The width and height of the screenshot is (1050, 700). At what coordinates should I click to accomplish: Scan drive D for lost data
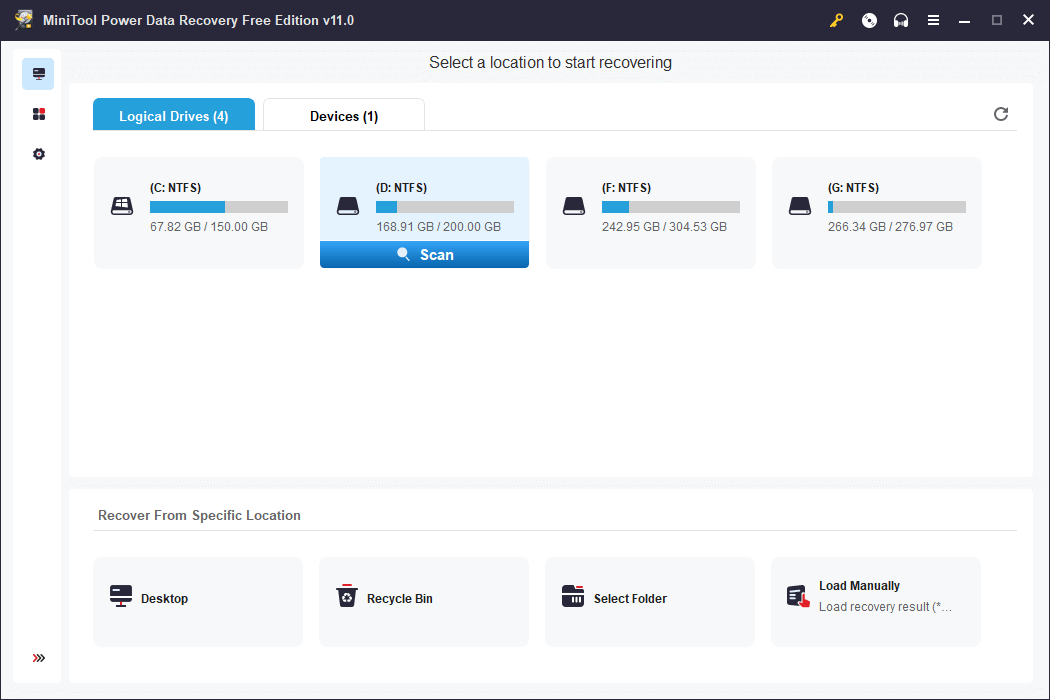[x=424, y=254]
